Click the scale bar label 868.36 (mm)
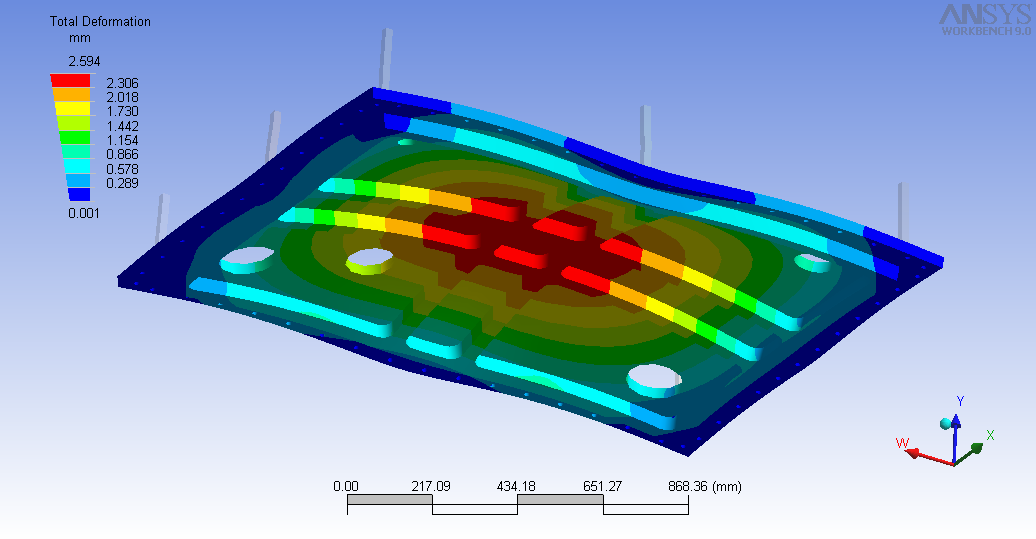The image size is (1036, 539). tap(704, 486)
